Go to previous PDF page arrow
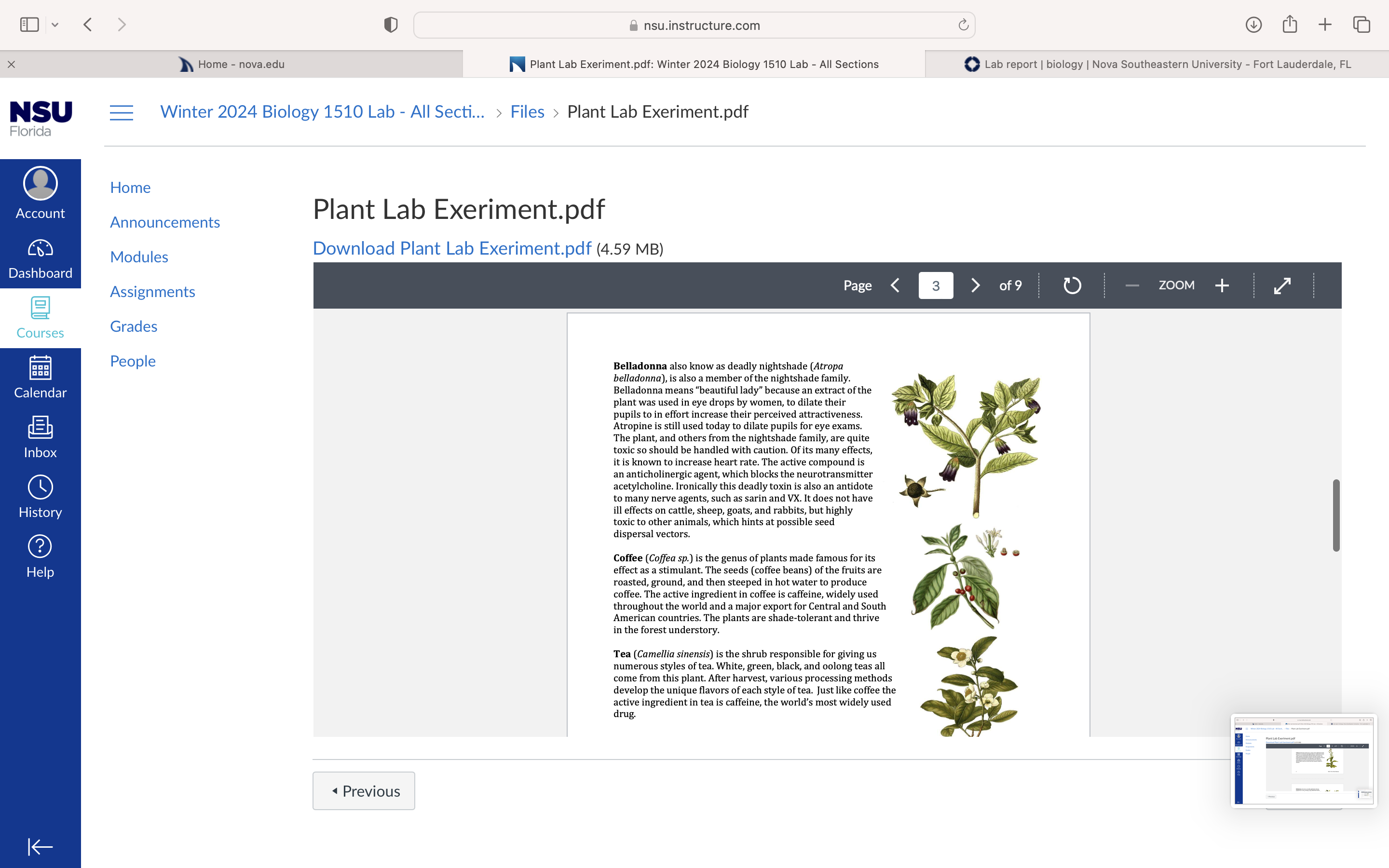Image resolution: width=1389 pixels, height=868 pixels. tap(896, 285)
